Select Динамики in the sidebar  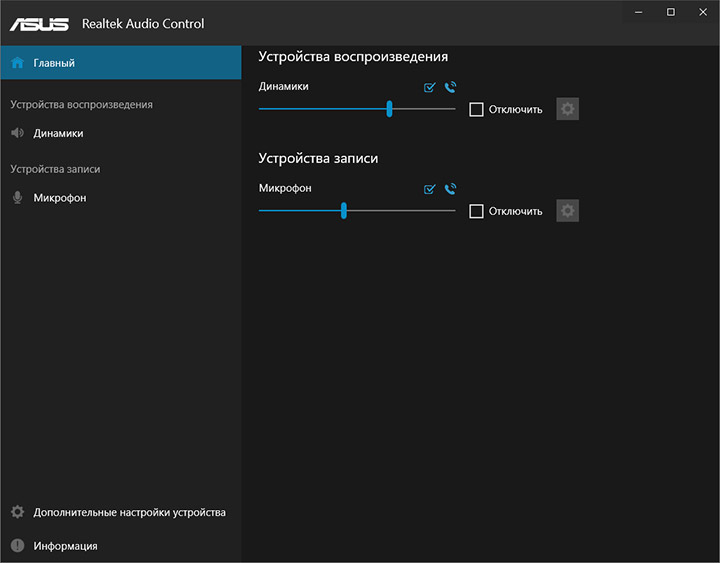click(x=58, y=133)
